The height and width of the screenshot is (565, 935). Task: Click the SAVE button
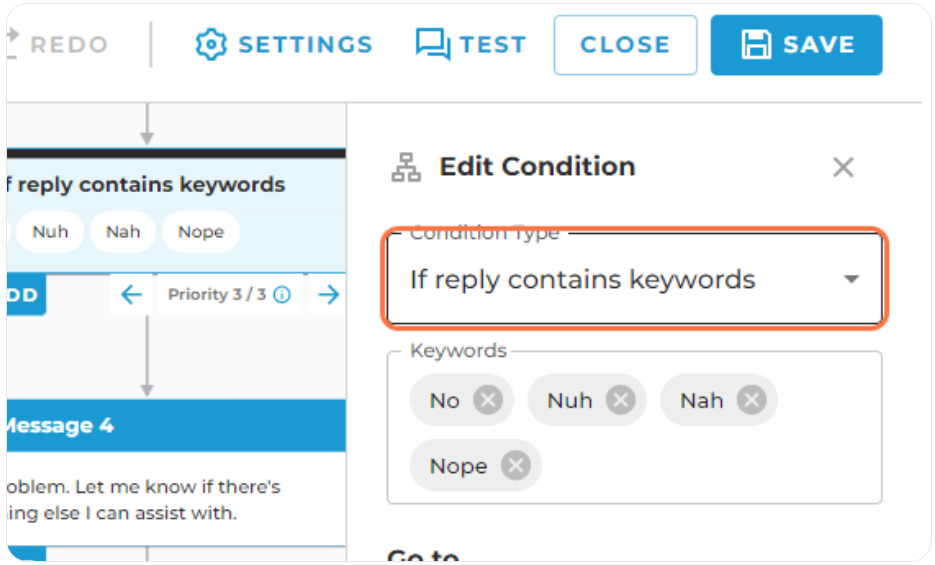796,45
